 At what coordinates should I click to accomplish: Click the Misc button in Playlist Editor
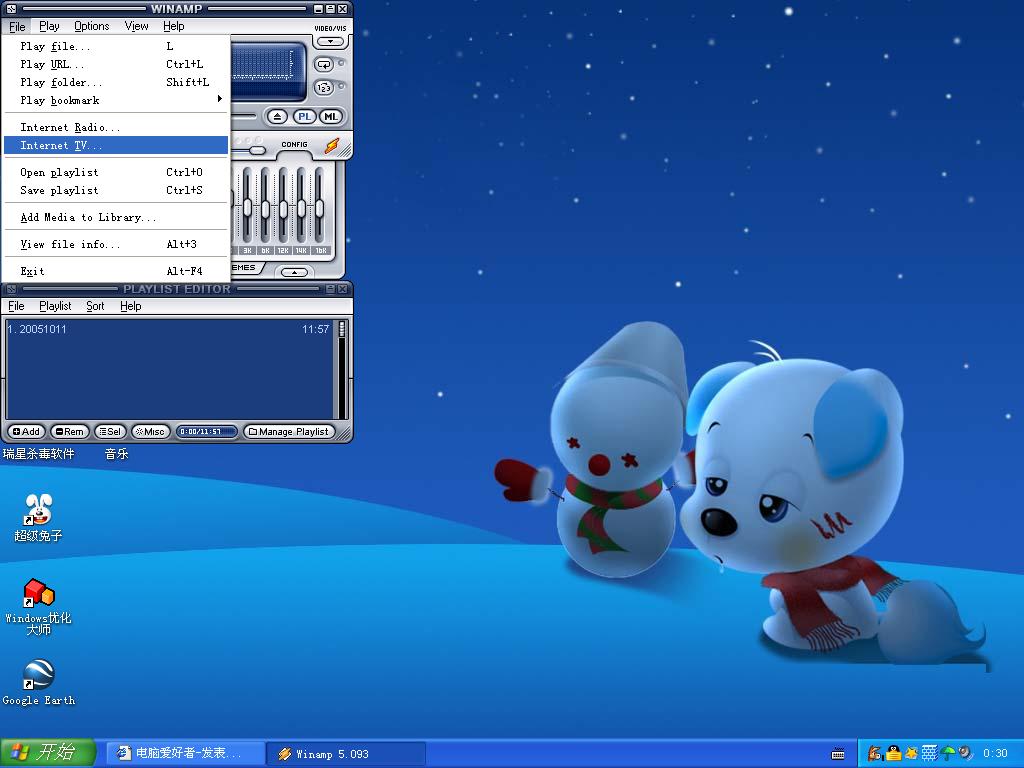coord(151,432)
